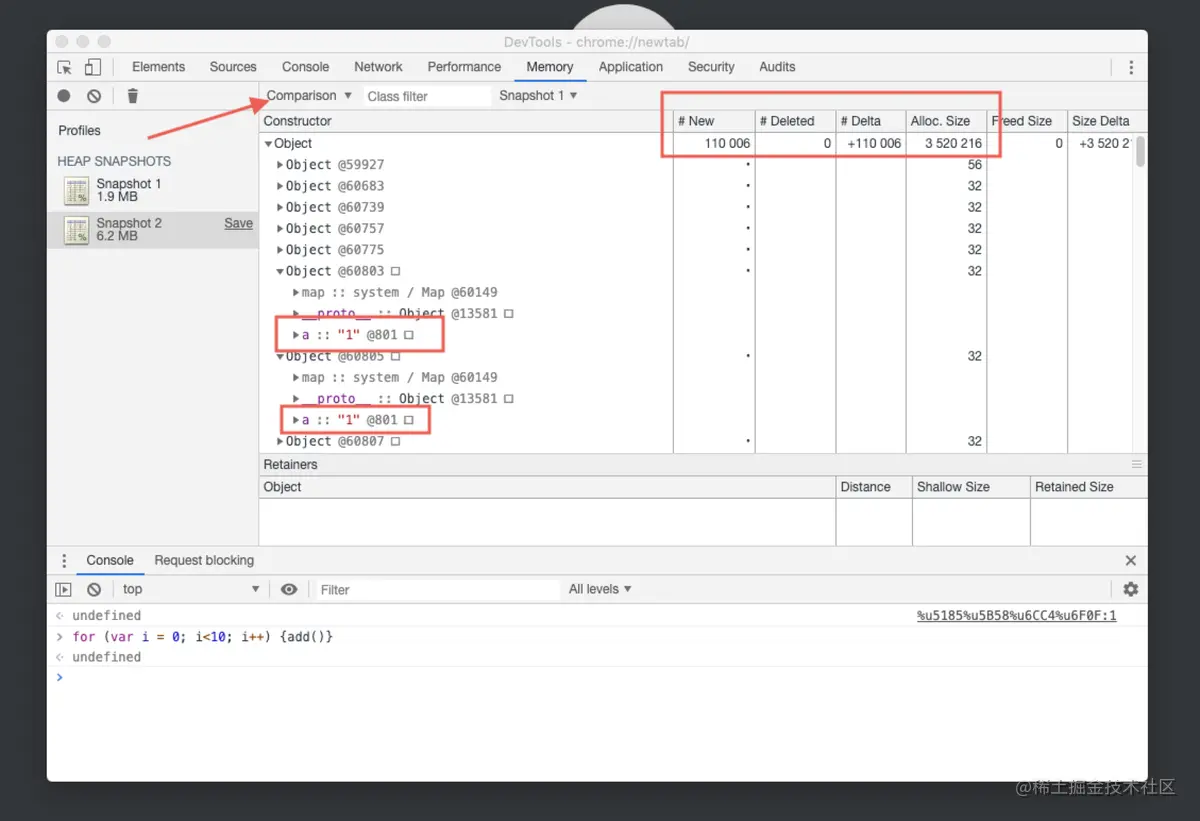Image resolution: width=1200 pixels, height=821 pixels.
Task: Switch to the Performance tab
Action: point(464,67)
